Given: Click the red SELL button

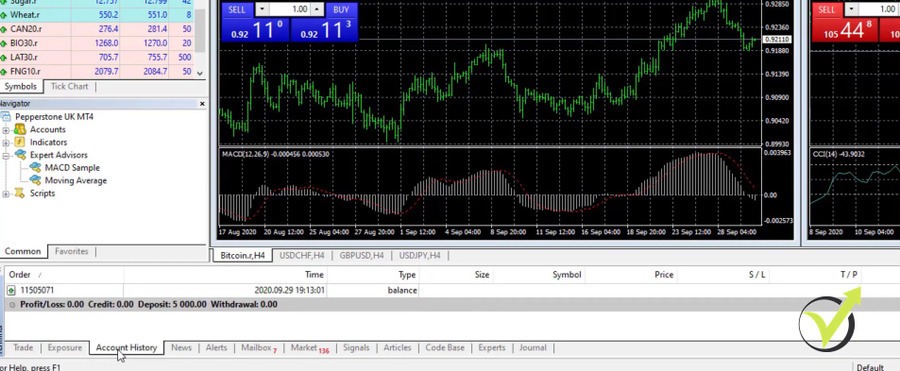Looking at the screenshot, I should (827, 9).
